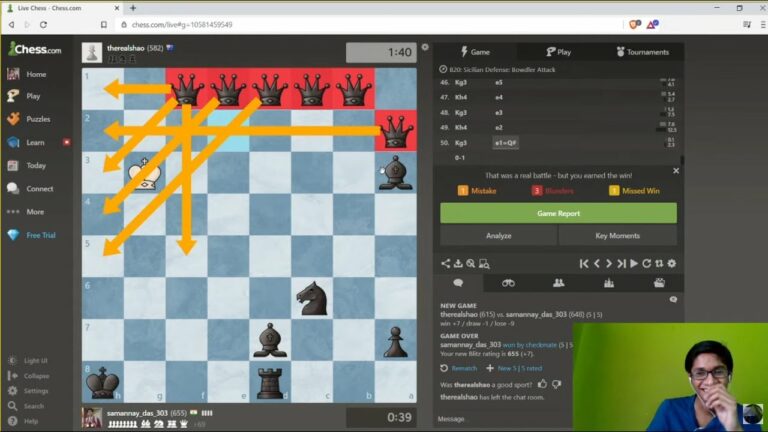Click the Game Report button
This screenshot has height=432, width=768.
[558, 214]
